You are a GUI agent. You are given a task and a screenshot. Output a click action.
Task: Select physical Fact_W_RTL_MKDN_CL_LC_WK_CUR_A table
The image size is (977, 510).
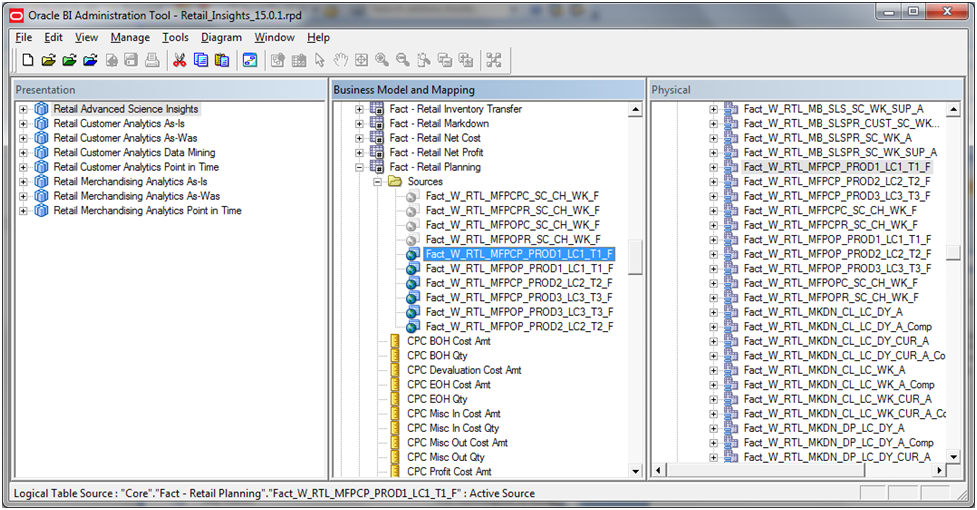[x=837, y=399]
